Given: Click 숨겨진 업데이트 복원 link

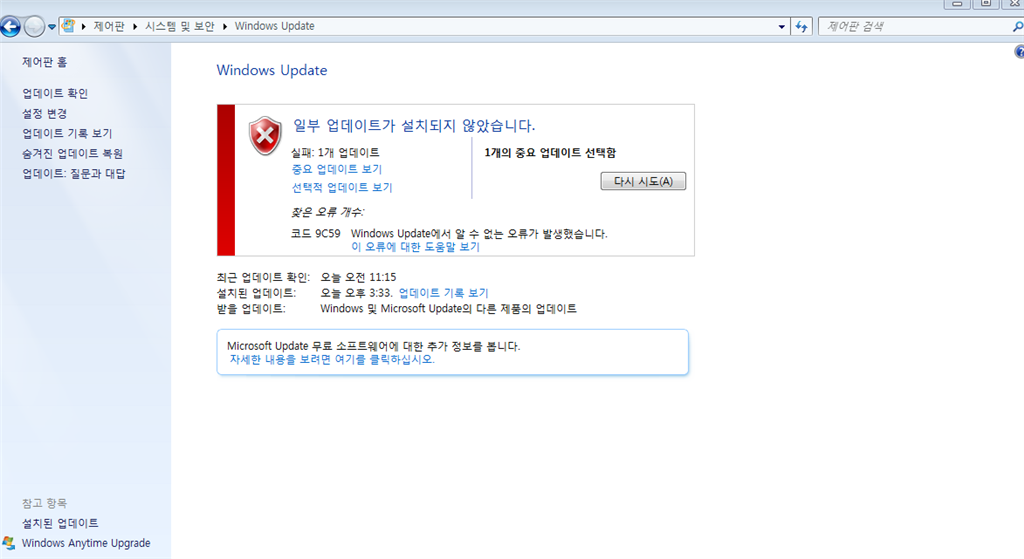Looking at the screenshot, I should [x=72, y=153].
